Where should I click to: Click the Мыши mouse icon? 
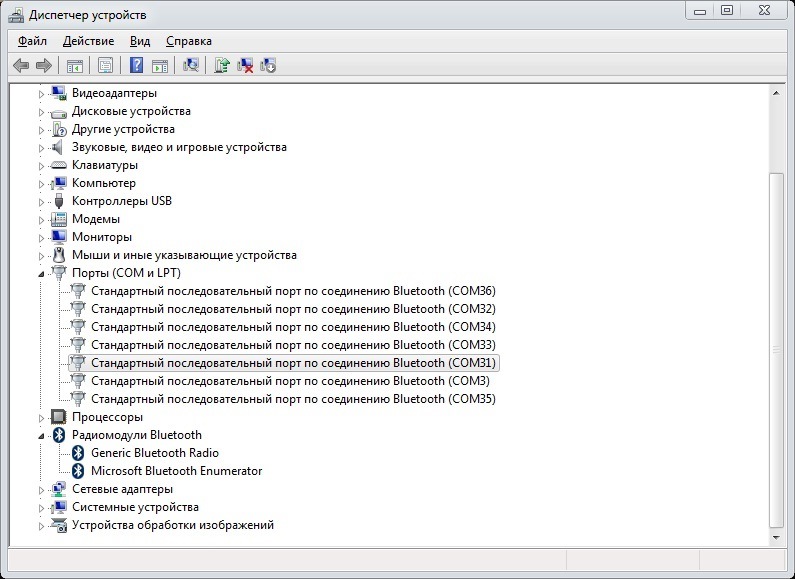coord(59,255)
